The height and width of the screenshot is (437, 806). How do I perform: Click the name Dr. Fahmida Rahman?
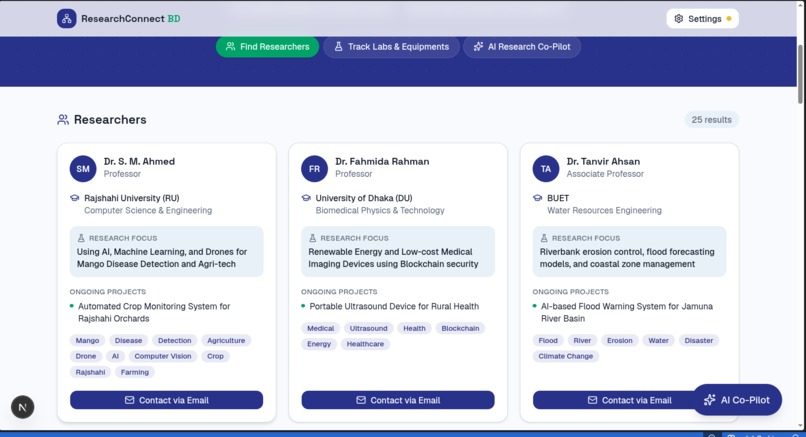(382, 161)
